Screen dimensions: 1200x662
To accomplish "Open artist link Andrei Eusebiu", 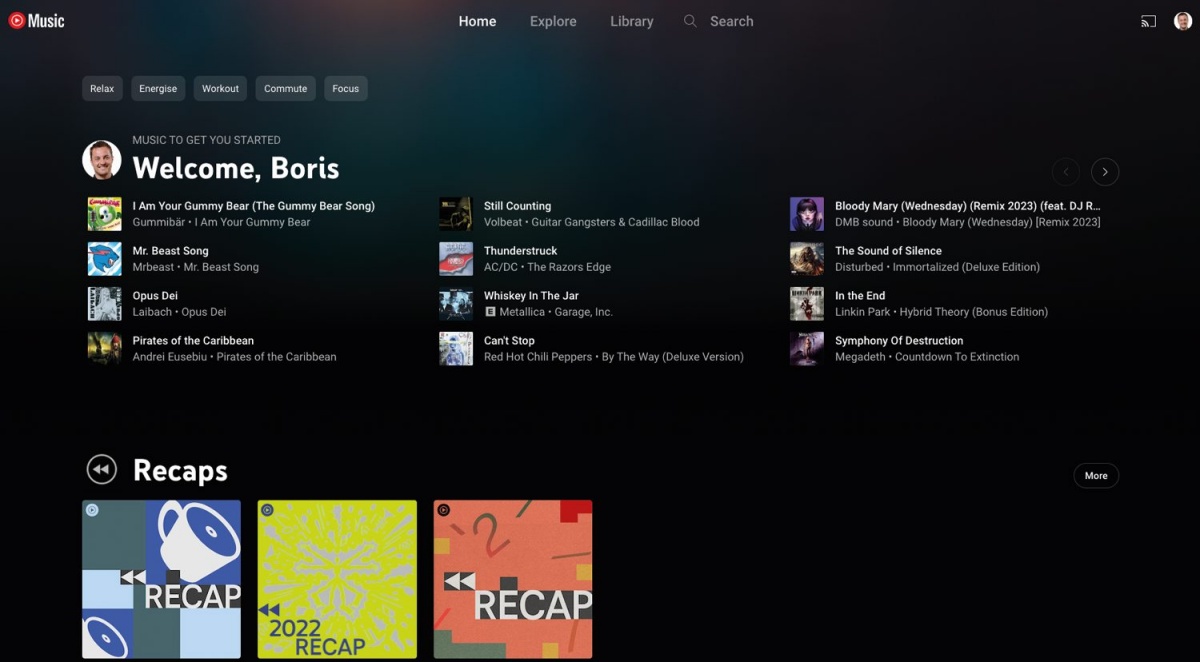I will 170,357.
